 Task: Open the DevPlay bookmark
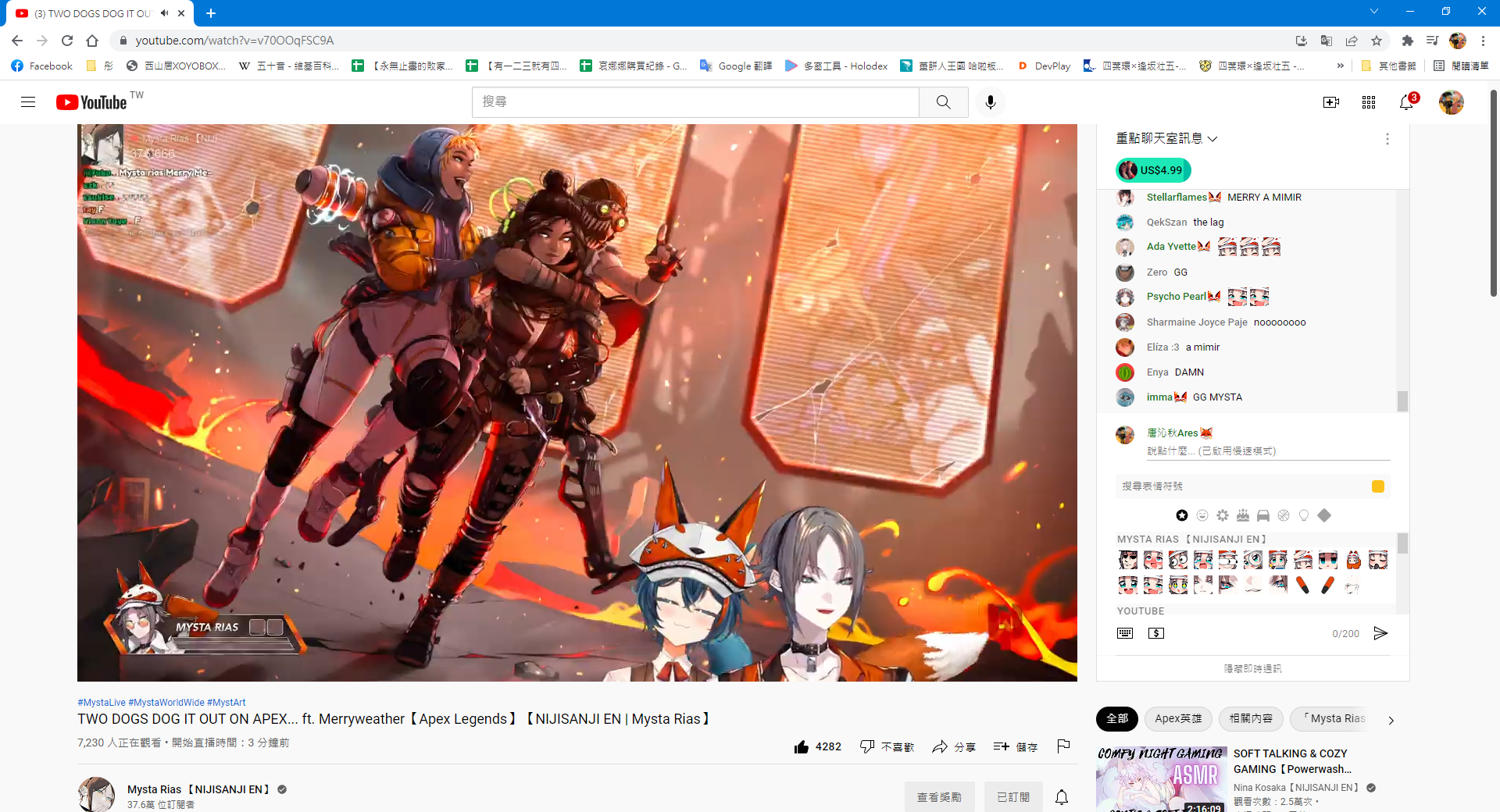tap(1045, 66)
